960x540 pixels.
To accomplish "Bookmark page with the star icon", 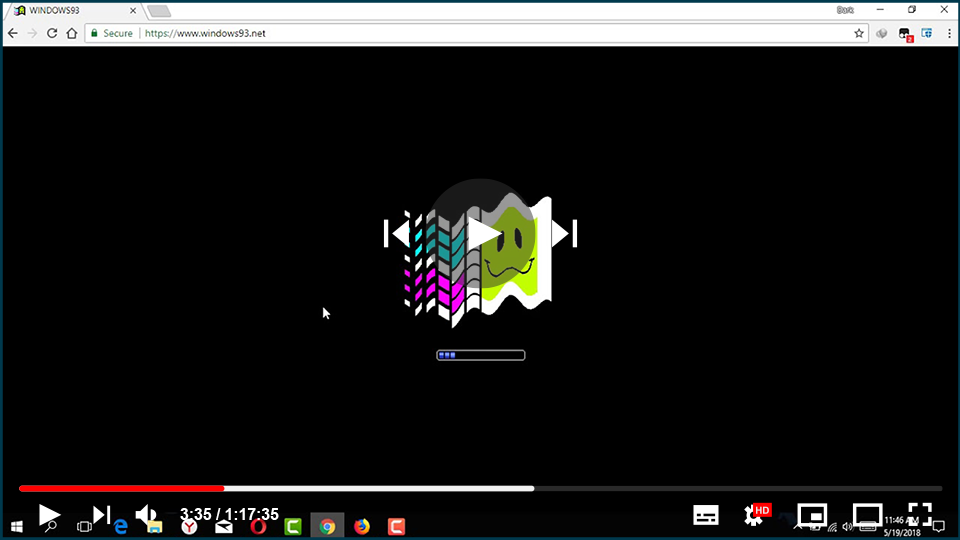I will click(859, 33).
